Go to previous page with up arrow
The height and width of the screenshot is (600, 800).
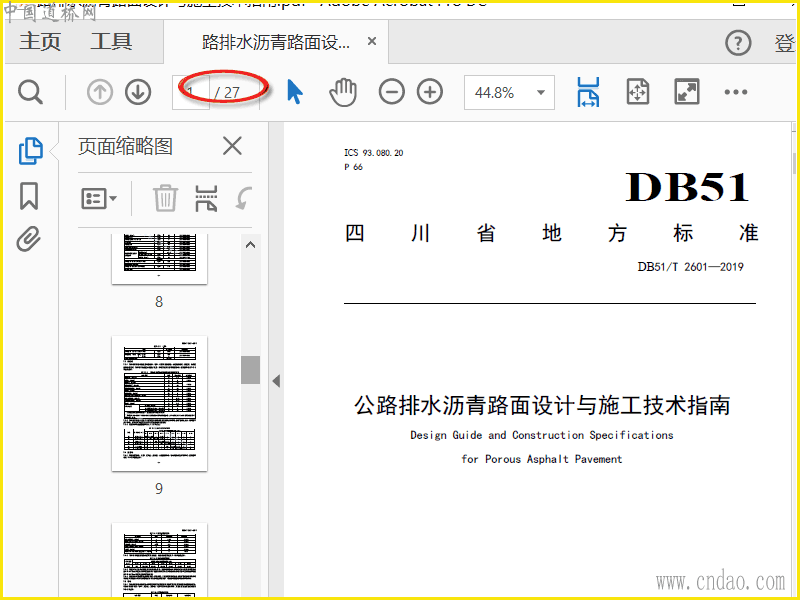(x=100, y=93)
